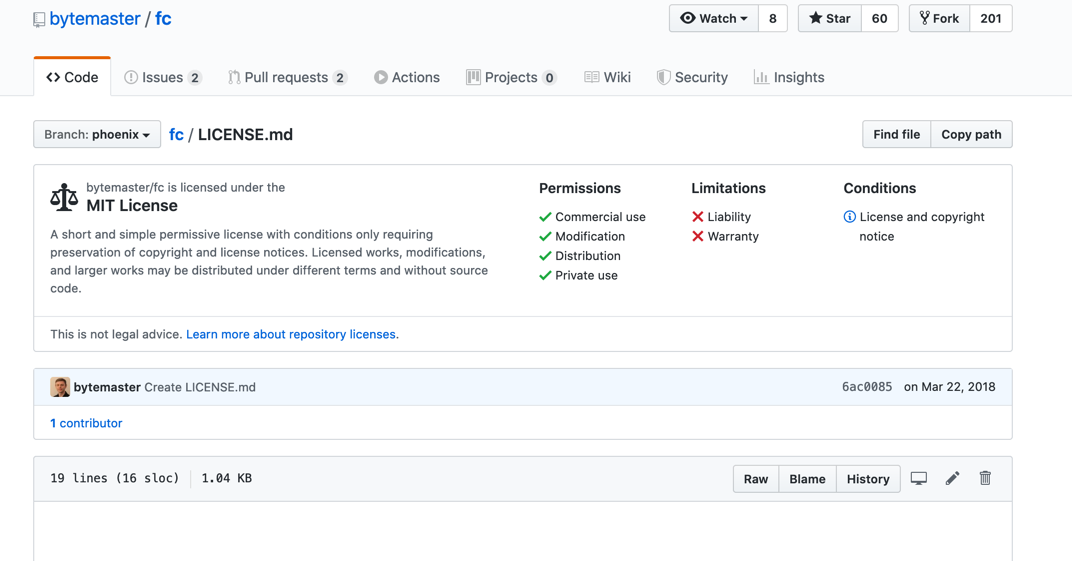Star the repository
This screenshot has height=561, width=1072.
(829, 19)
